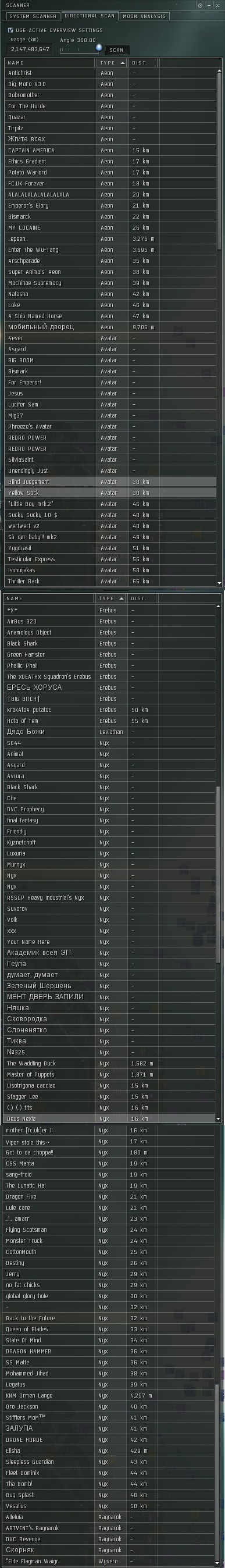
Task: Select the Deus Nexia Nyx row
Action: click(109, 1119)
